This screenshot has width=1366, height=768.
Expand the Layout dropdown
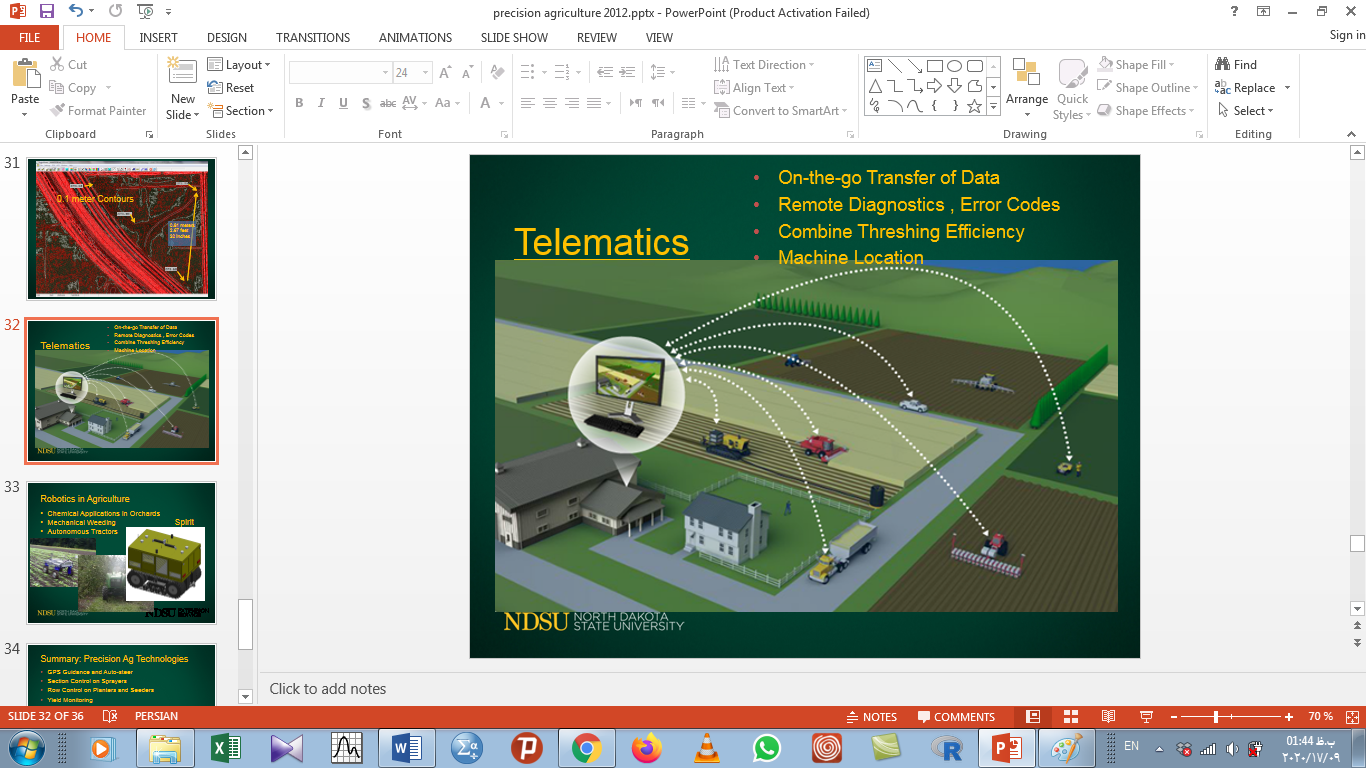(x=240, y=65)
